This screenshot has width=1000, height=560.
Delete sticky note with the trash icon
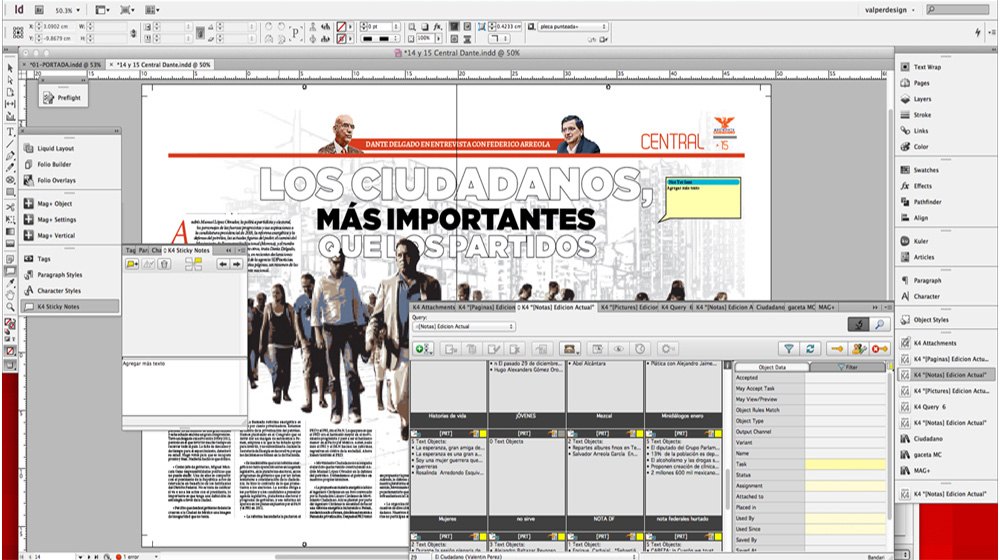(x=164, y=264)
